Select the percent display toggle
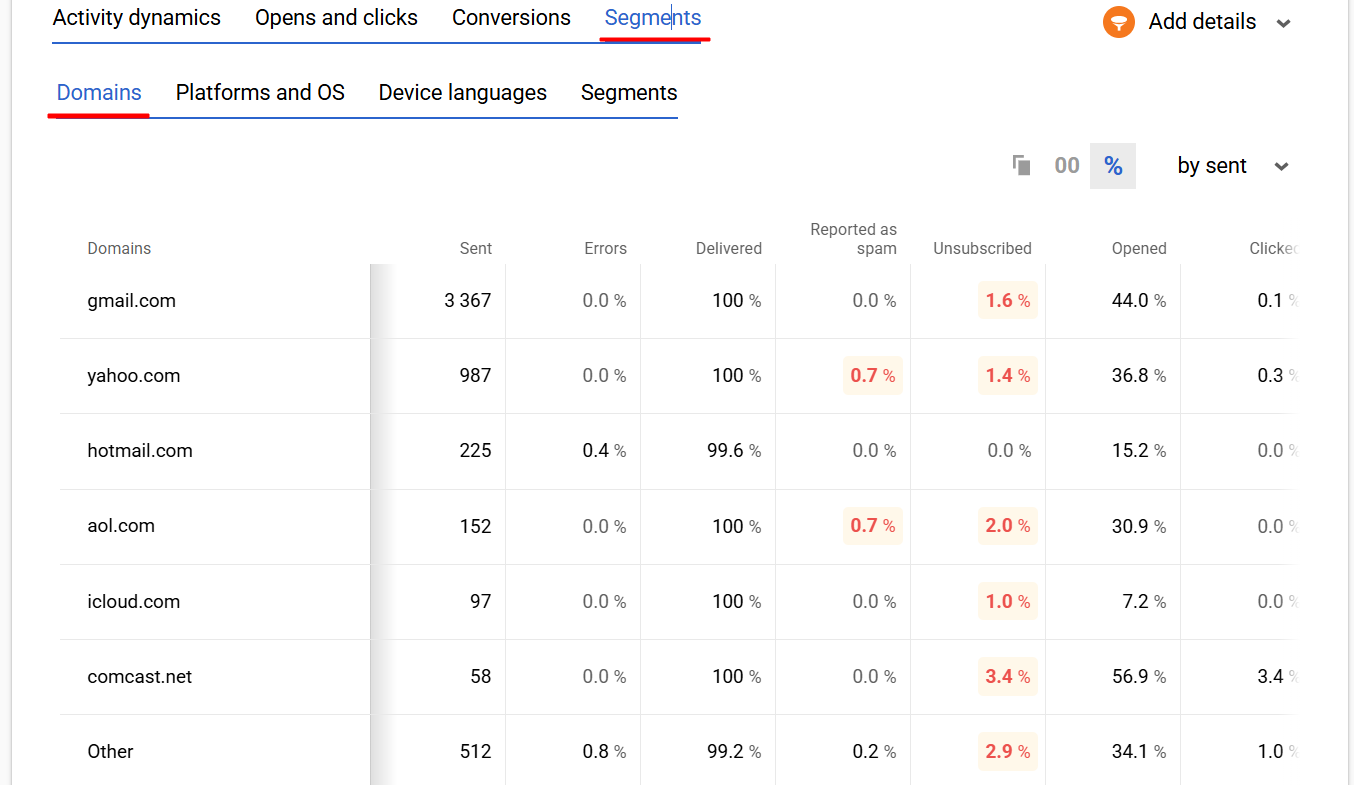Screen dimensions: 1354x785 point(1113,166)
